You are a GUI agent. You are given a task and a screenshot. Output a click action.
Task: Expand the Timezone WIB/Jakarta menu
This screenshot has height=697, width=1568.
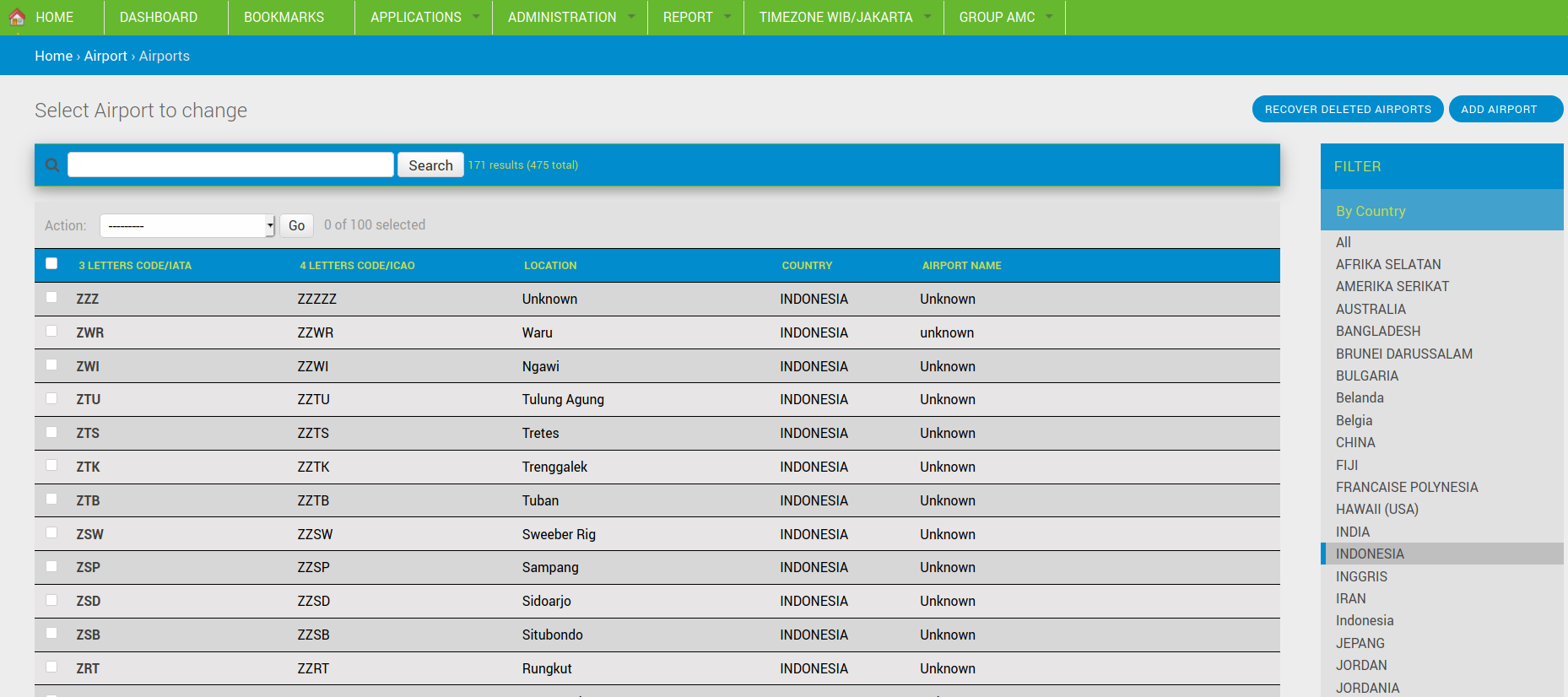click(x=844, y=17)
